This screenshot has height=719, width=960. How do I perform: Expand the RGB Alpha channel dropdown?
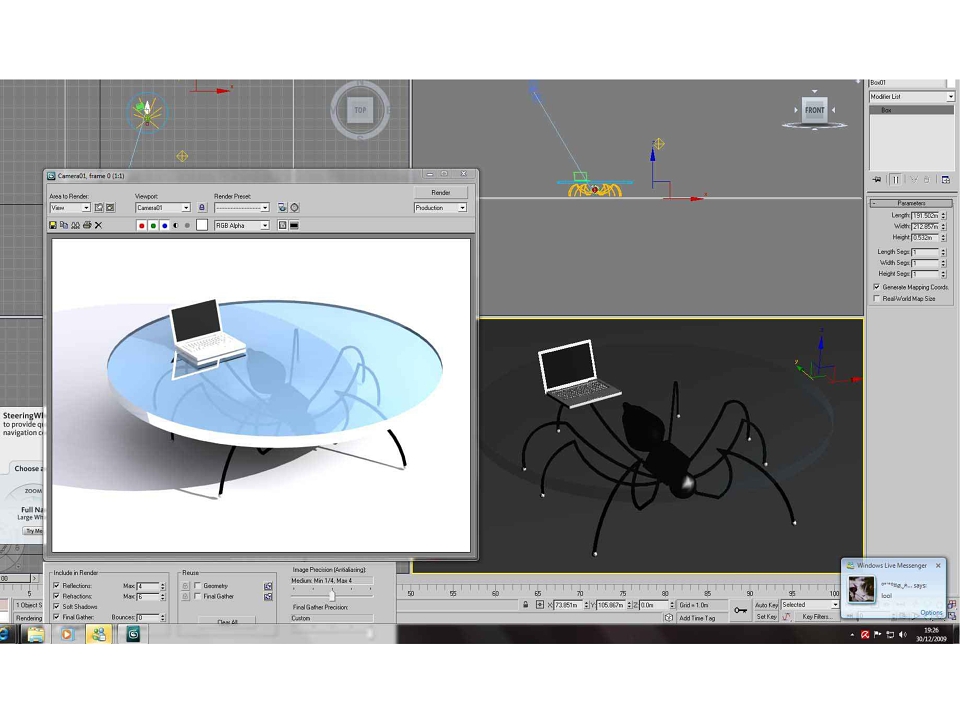click(x=242, y=225)
